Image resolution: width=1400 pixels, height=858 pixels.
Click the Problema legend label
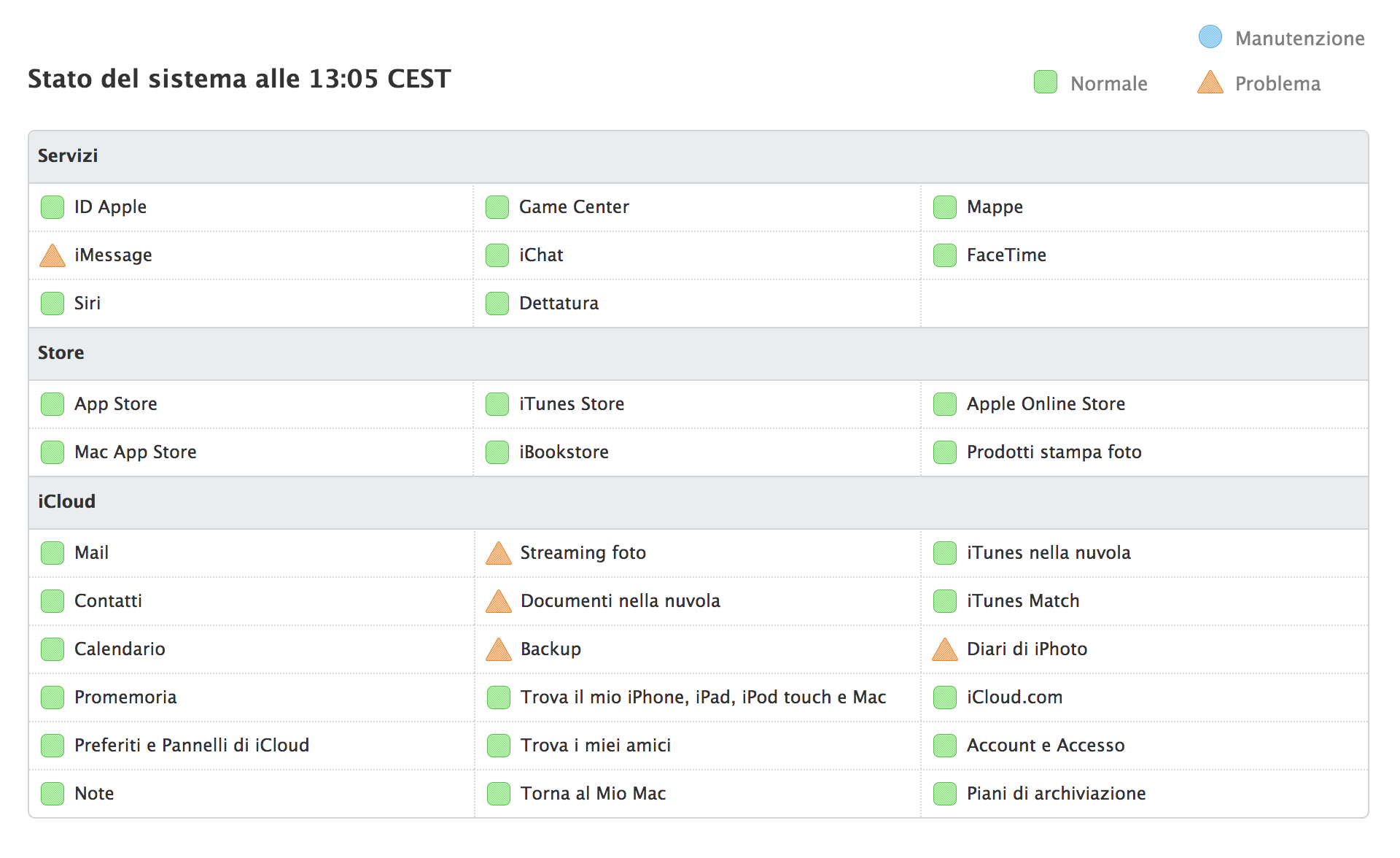[1277, 84]
